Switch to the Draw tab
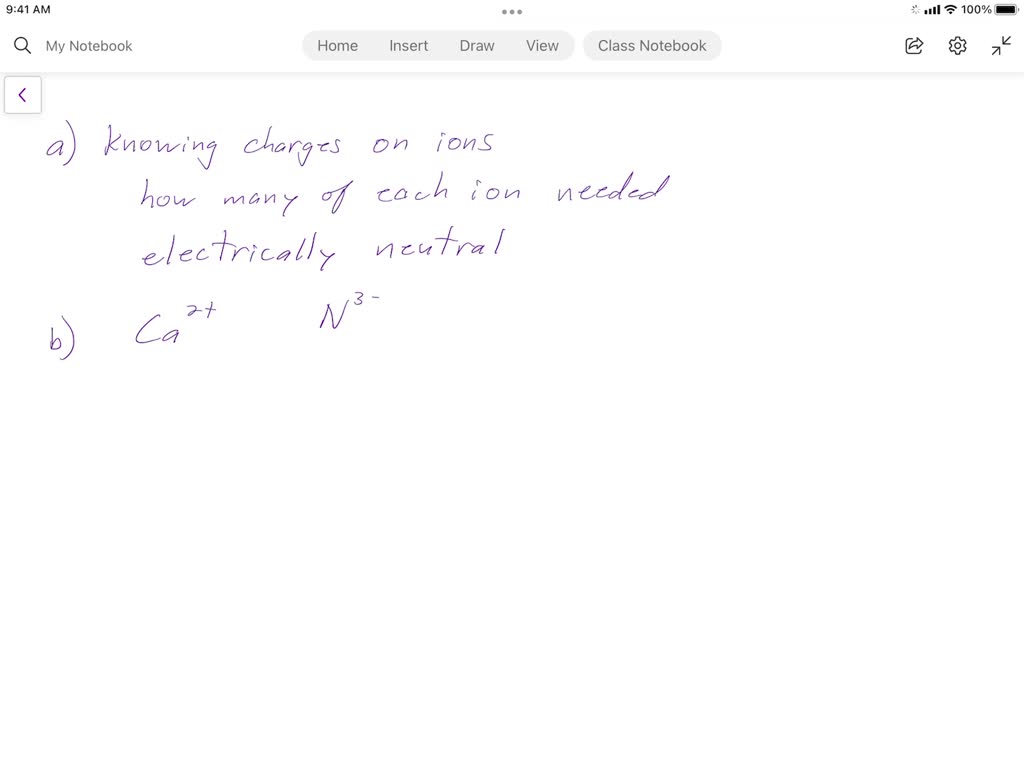Viewport: 1024px width, 768px height. (477, 45)
